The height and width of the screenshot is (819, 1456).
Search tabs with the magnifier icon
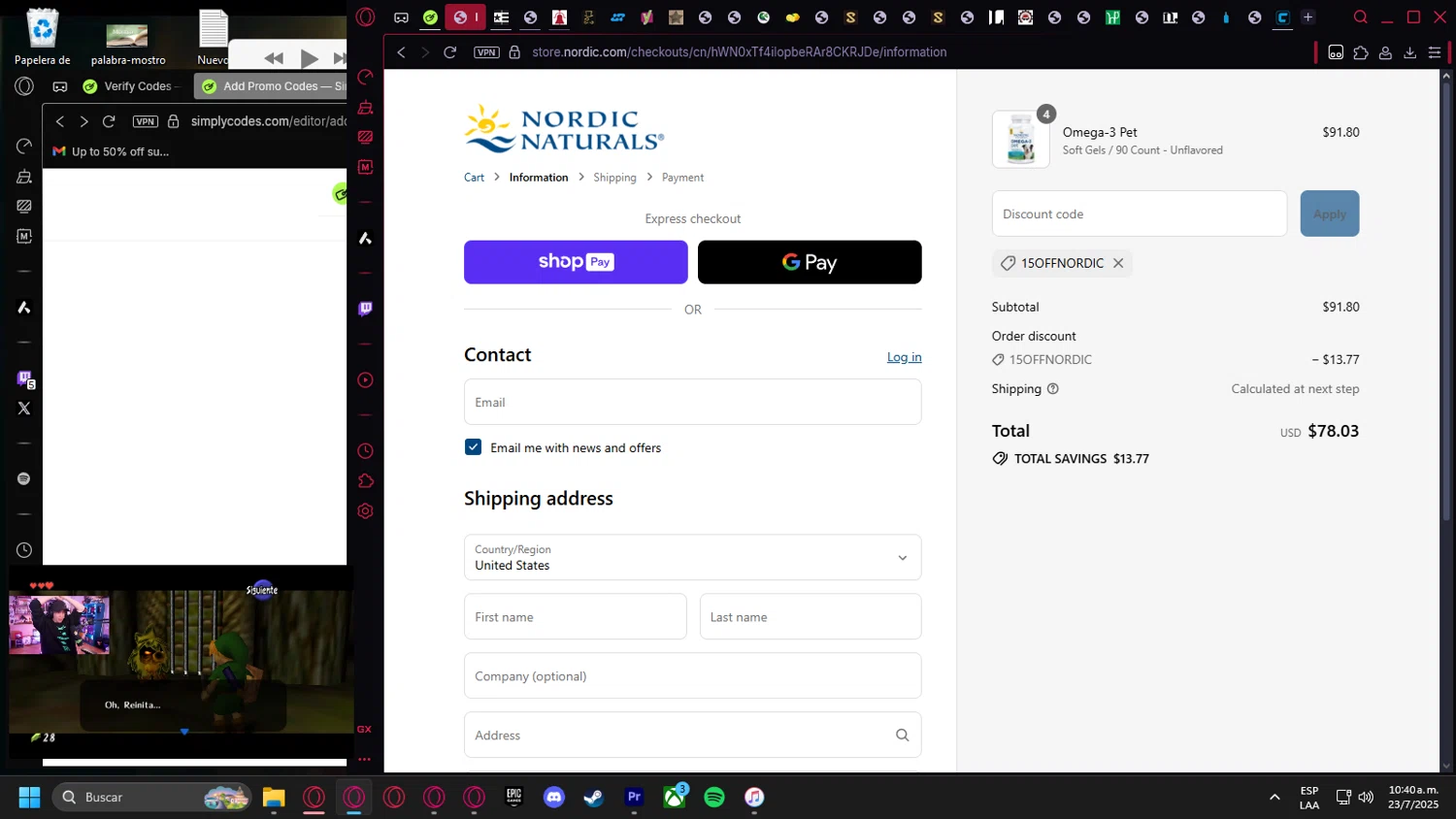(x=1361, y=17)
